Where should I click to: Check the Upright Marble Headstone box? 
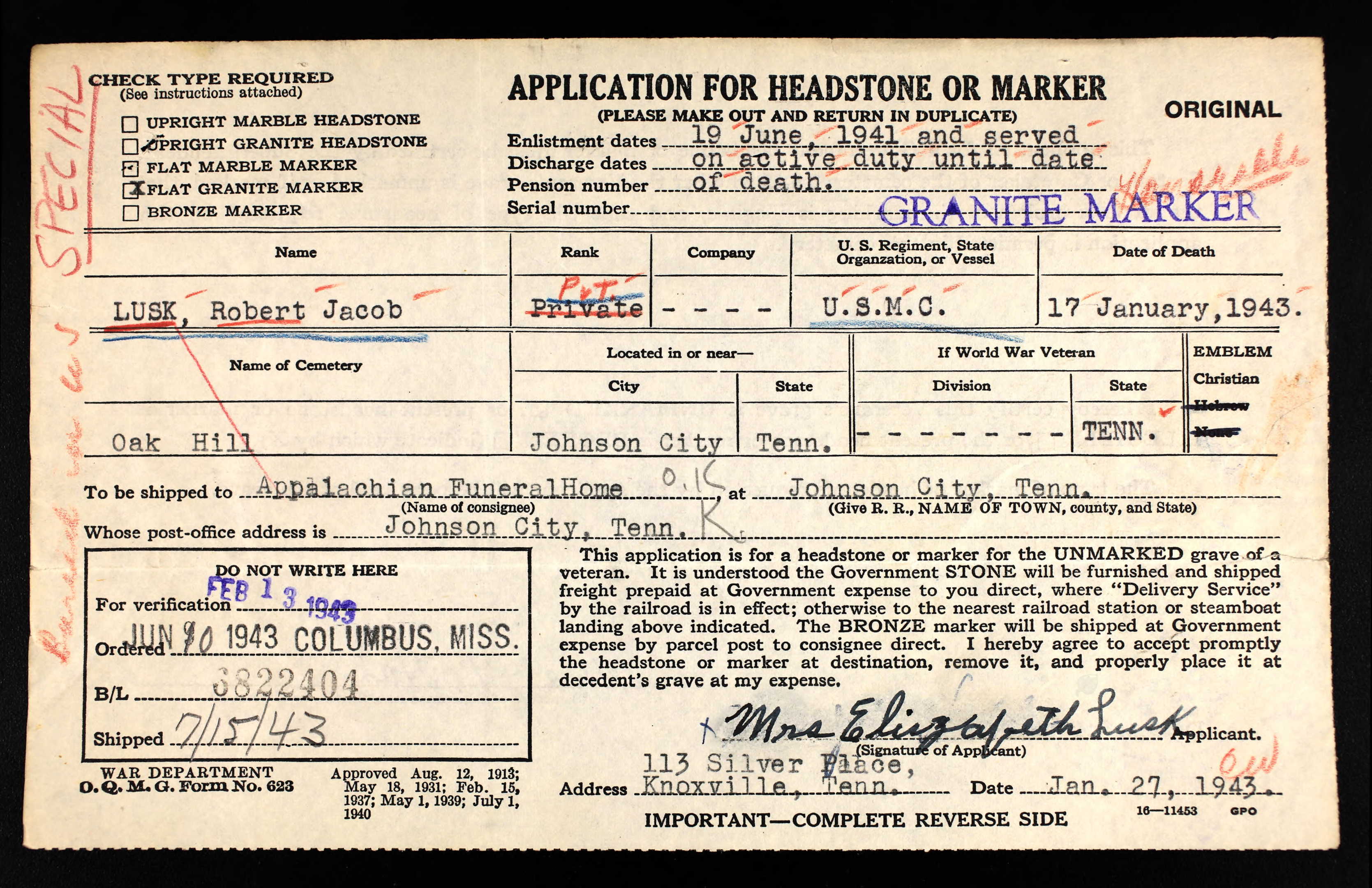[x=130, y=124]
